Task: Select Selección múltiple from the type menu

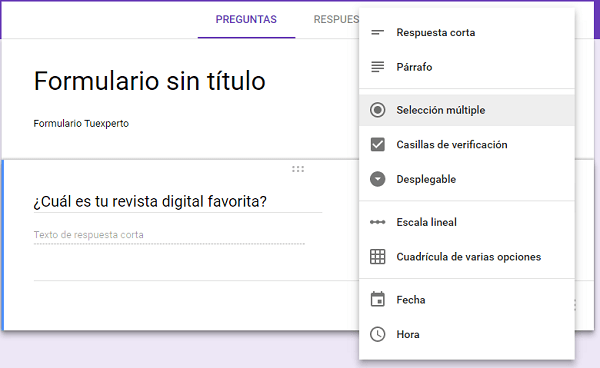Action: click(467, 110)
